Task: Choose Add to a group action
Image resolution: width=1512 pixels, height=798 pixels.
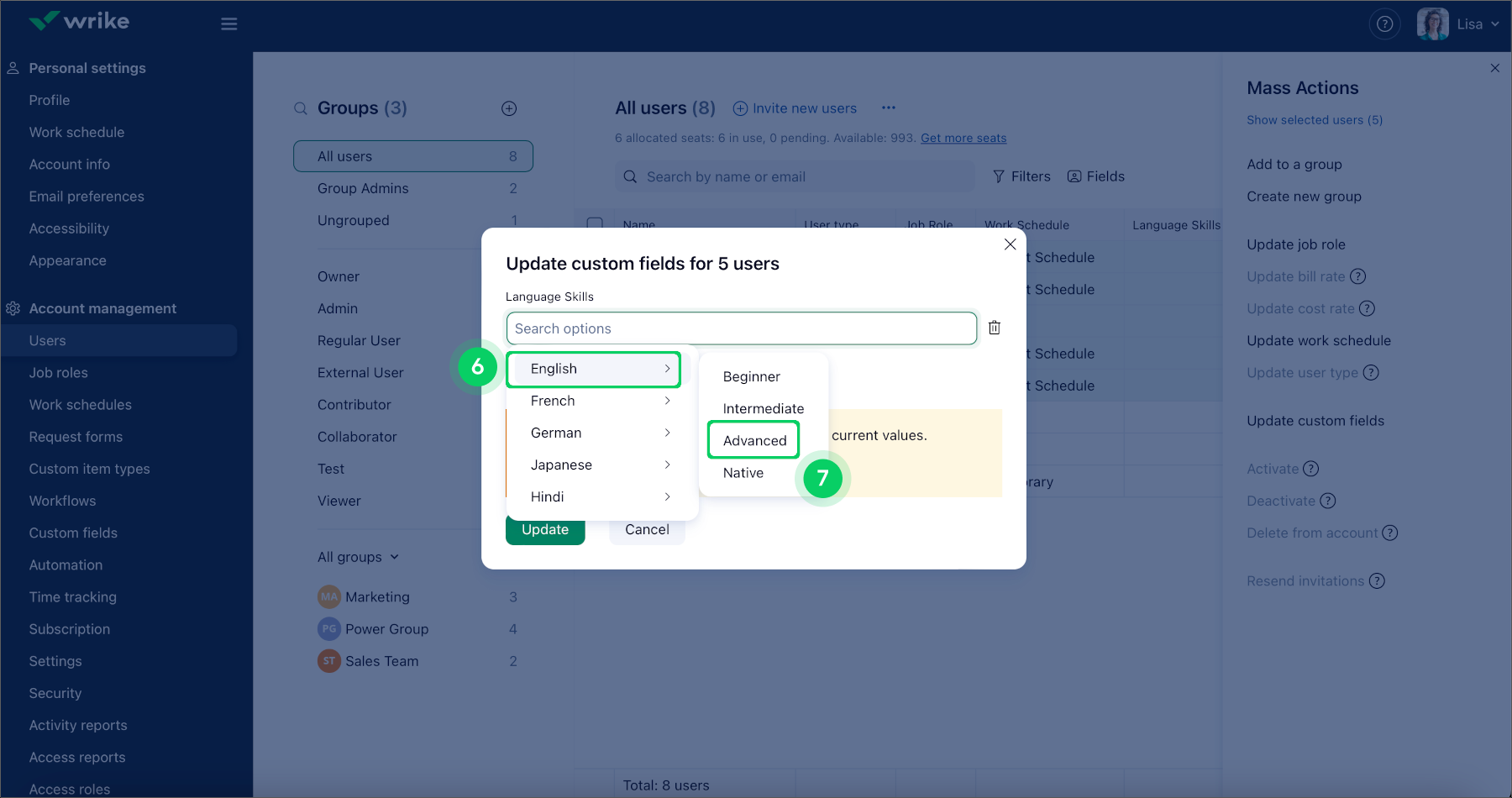Action: click(1294, 164)
